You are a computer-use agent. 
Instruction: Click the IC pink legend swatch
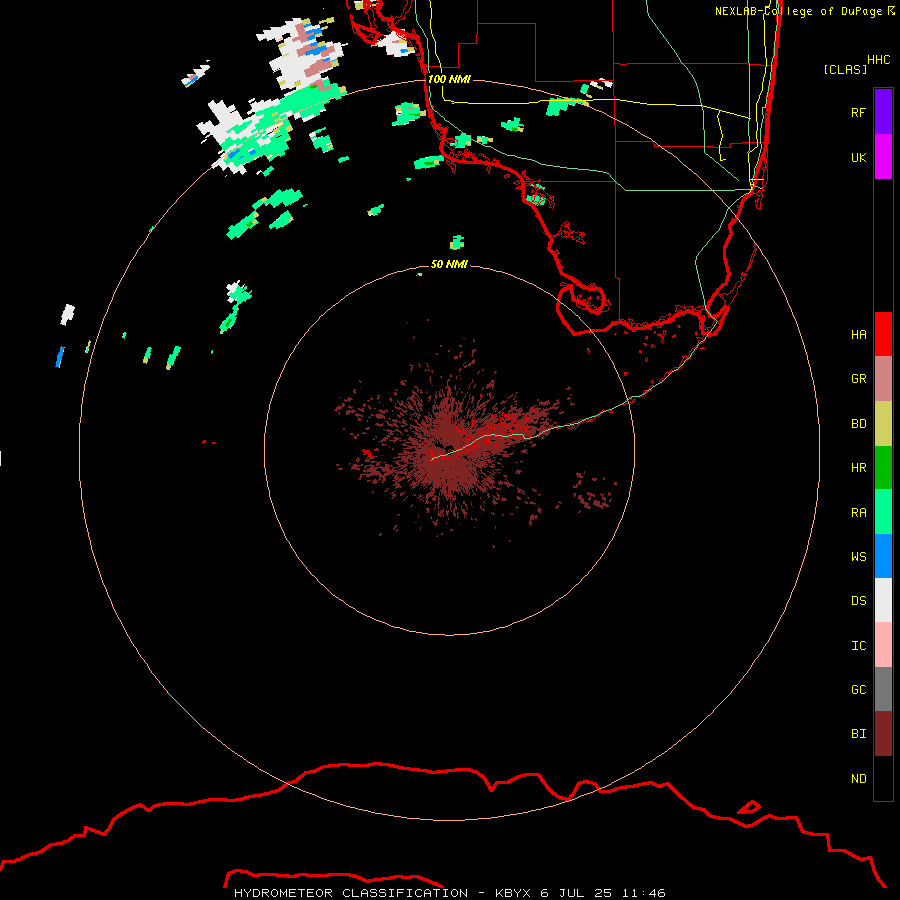(x=883, y=645)
